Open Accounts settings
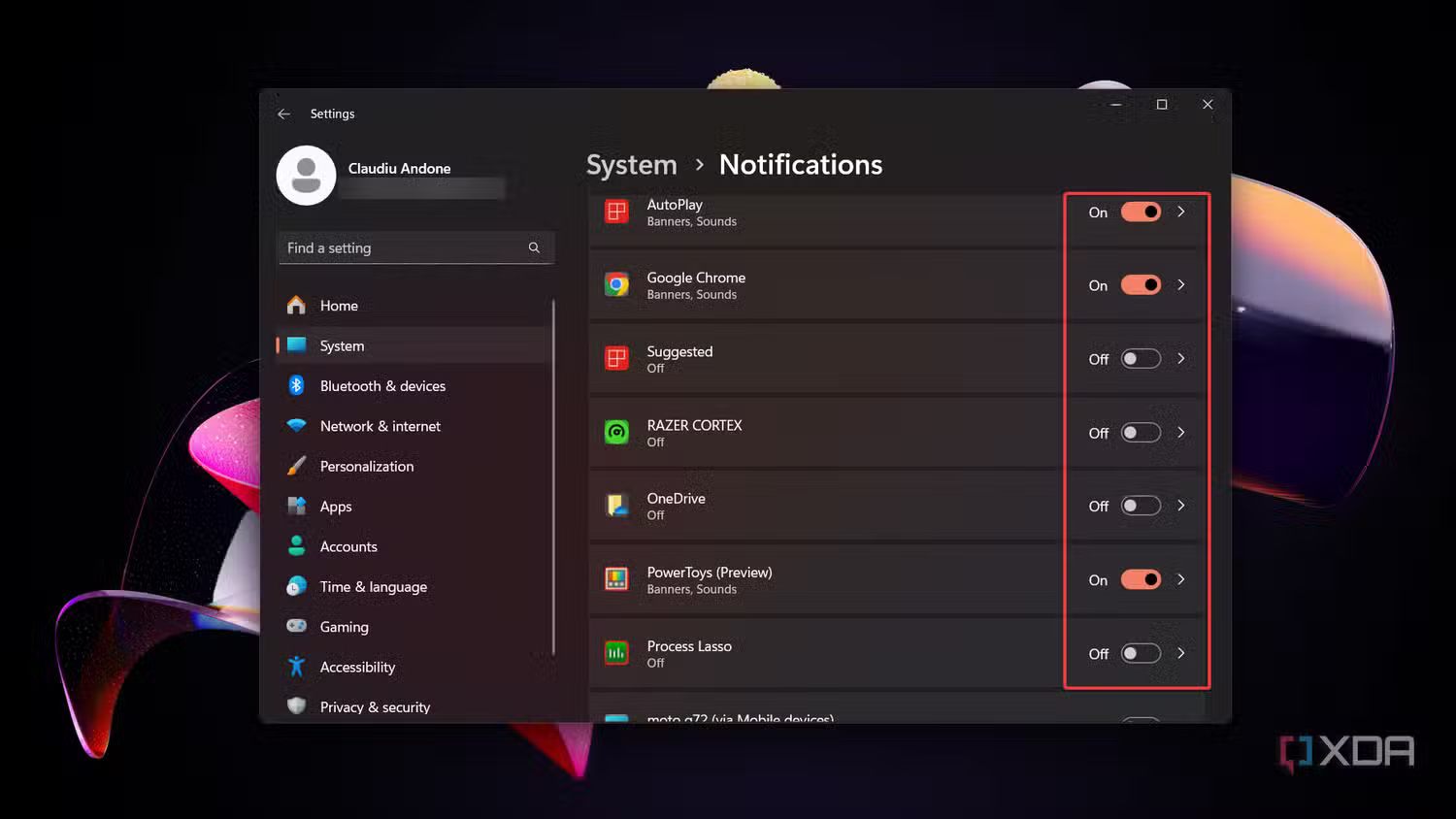The height and width of the screenshot is (819, 1456). coord(347,546)
